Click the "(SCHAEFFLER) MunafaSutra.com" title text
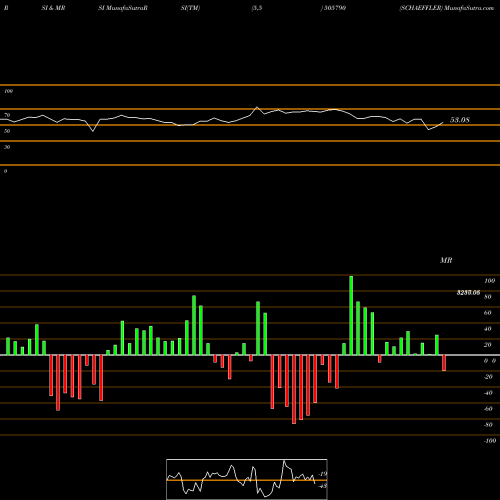The width and height of the screenshot is (500, 500). (447, 8)
